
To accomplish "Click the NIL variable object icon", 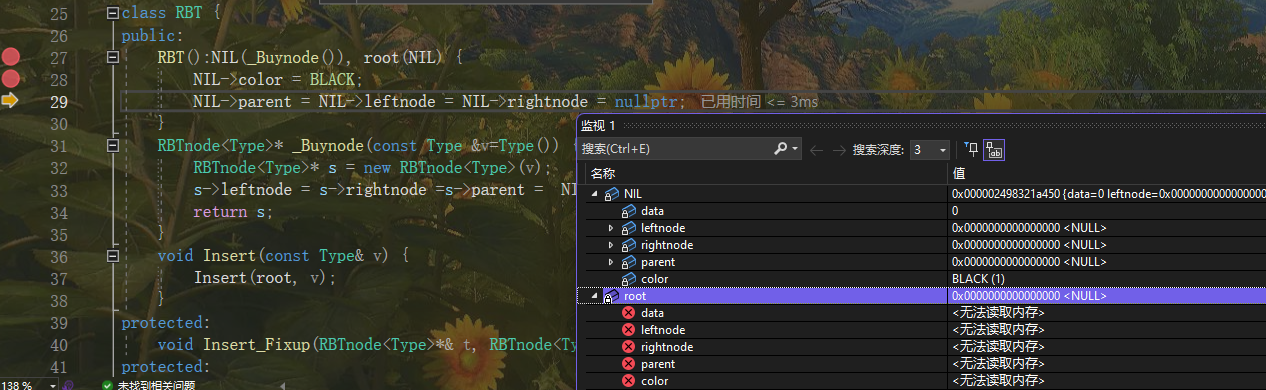I will (x=611, y=194).
